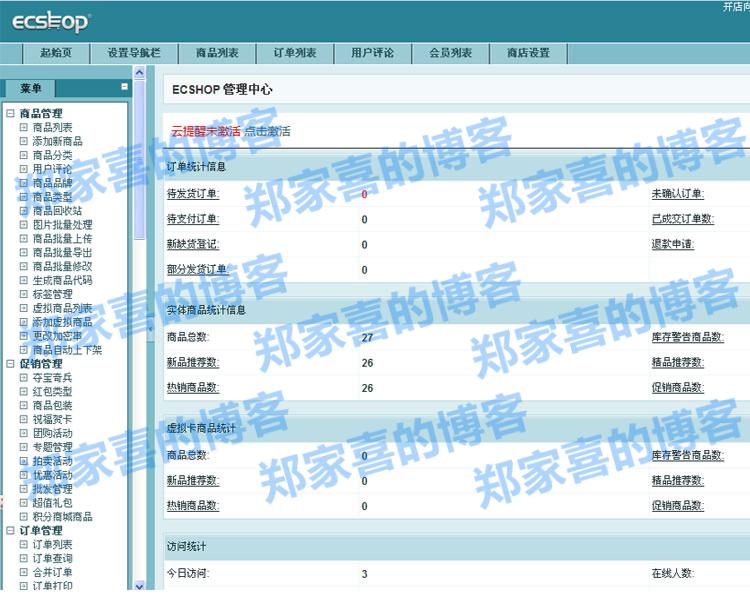Click the sidebar scrollbar down arrow
The image size is (750, 606).
pyautogui.click(x=139, y=585)
